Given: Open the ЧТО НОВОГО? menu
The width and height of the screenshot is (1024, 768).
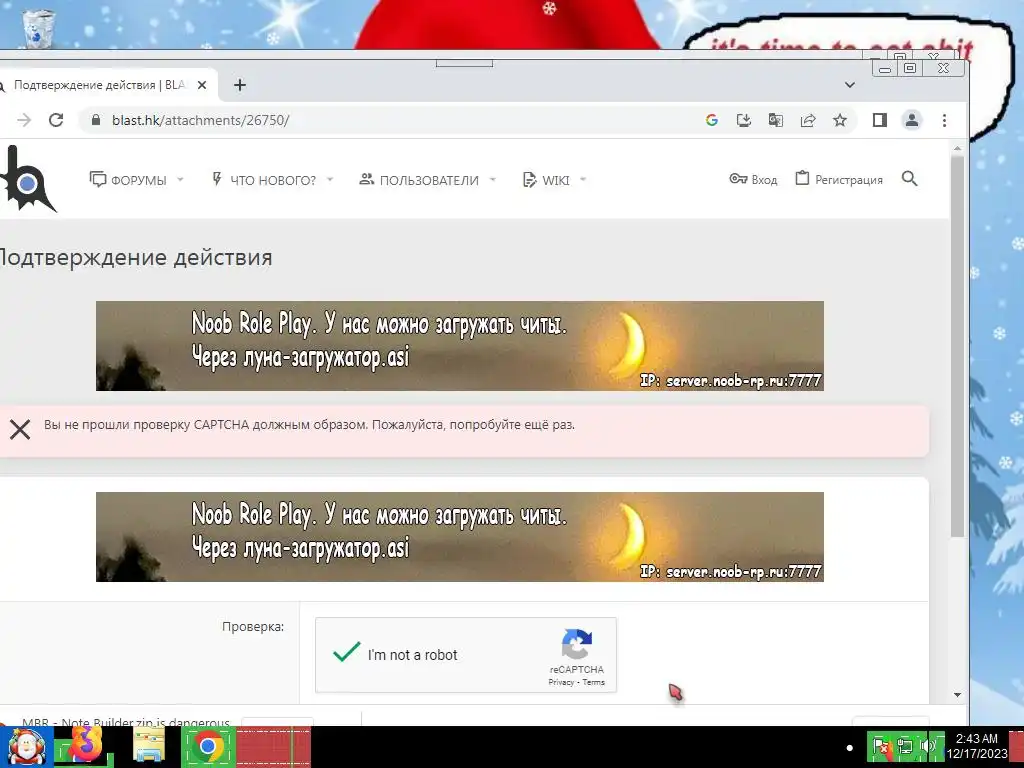Looking at the screenshot, I should [264, 180].
